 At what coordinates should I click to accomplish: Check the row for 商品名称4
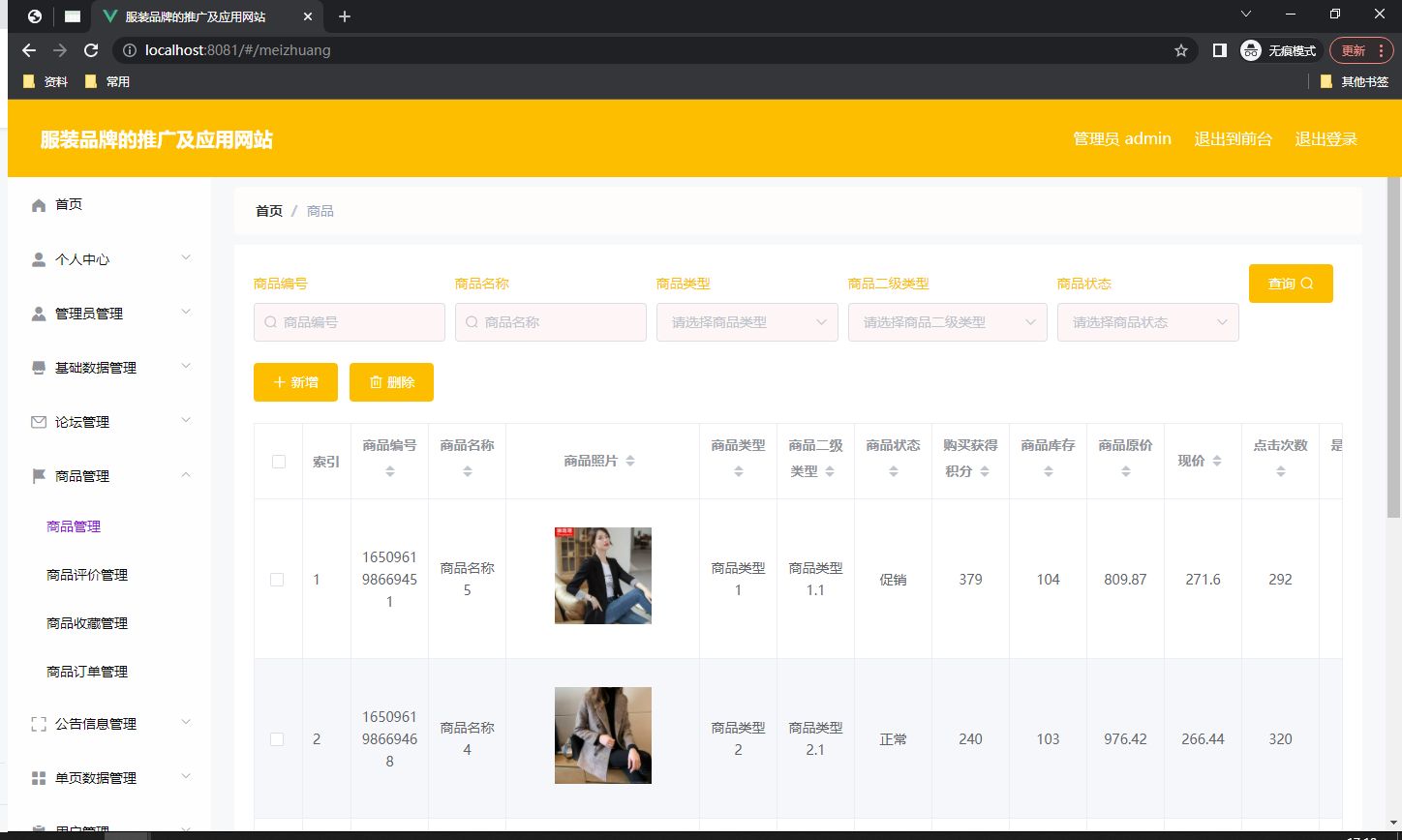pos(277,739)
